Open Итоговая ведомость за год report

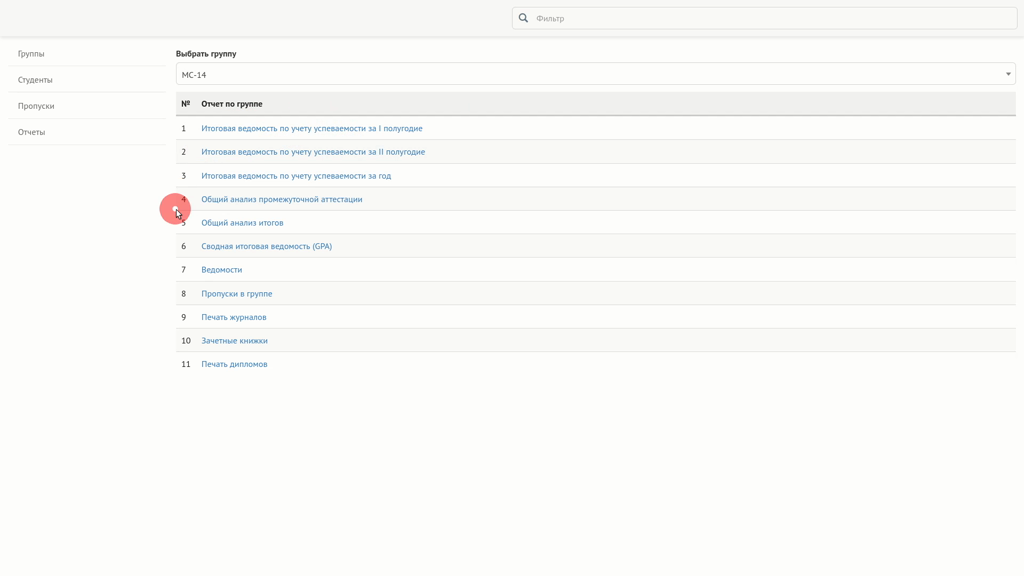296,176
